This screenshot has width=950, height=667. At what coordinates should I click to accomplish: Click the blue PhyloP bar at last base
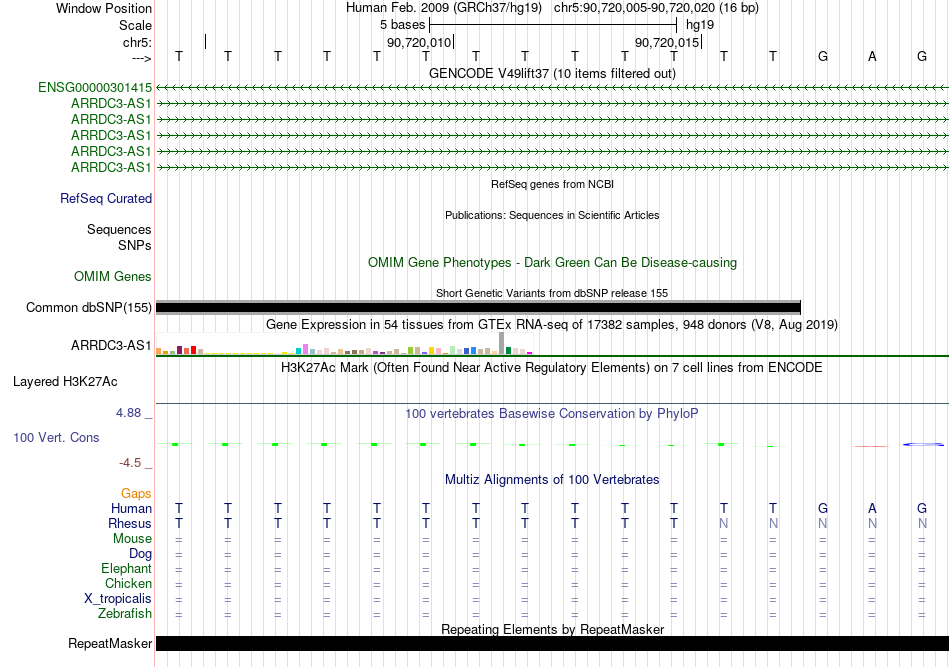(x=923, y=445)
